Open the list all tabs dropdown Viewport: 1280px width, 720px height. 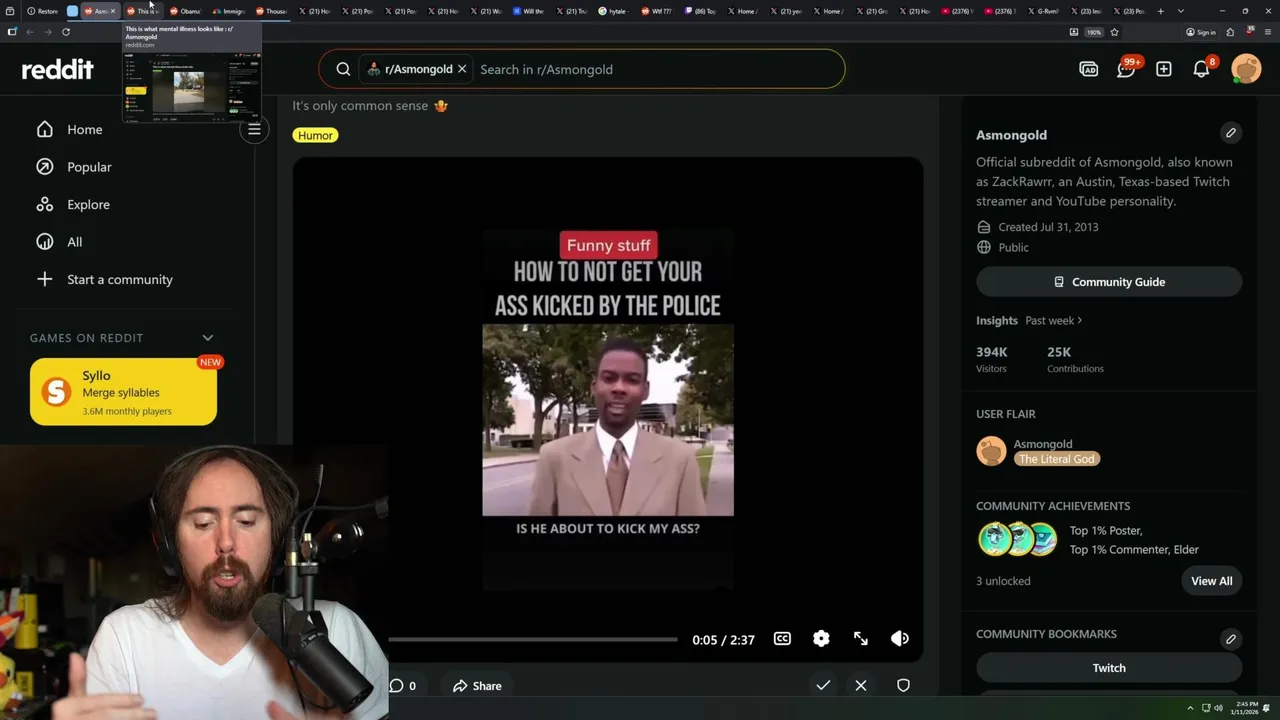tap(1181, 11)
